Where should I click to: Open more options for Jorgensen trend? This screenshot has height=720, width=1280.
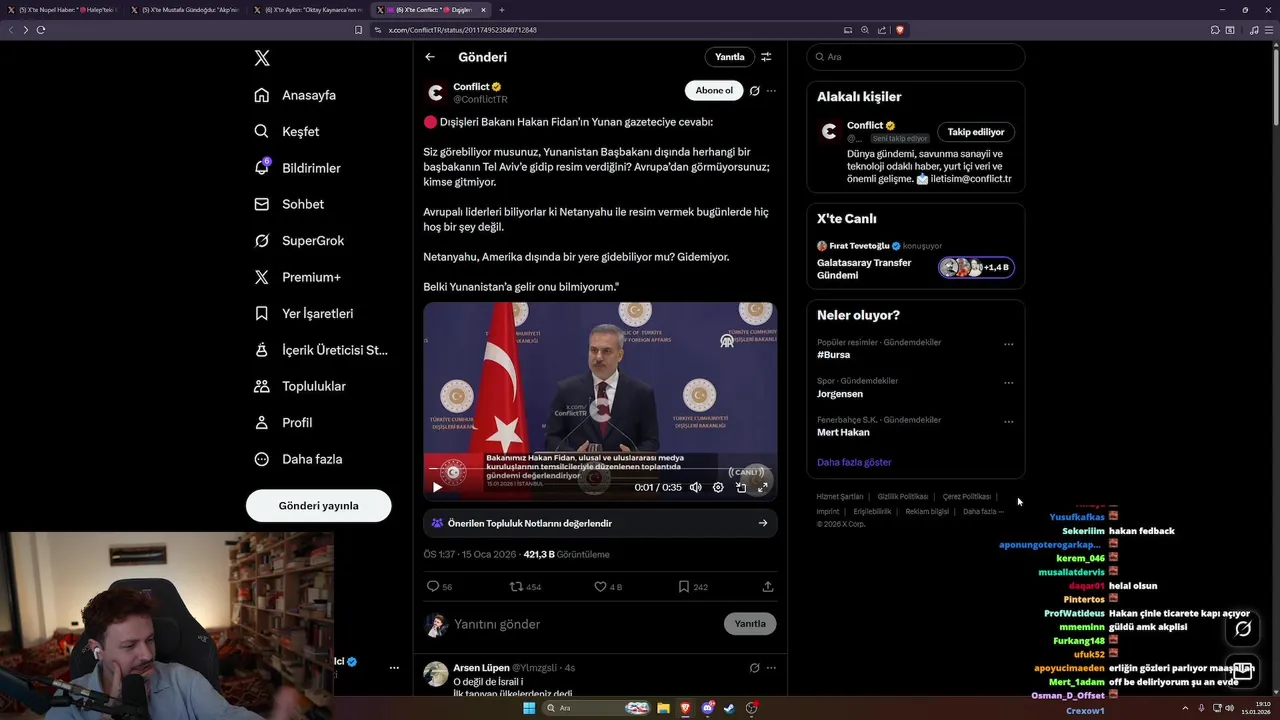pos(1008,383)
